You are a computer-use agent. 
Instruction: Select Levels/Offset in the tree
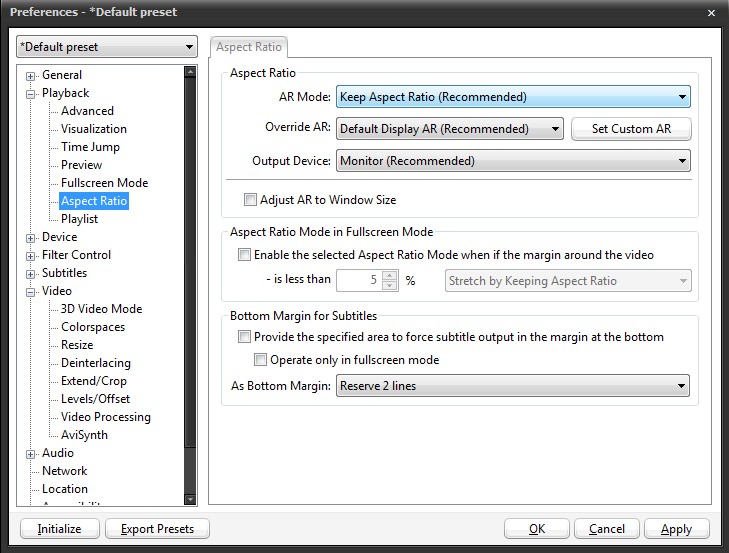pyautogui.click(x=95, y=399)
